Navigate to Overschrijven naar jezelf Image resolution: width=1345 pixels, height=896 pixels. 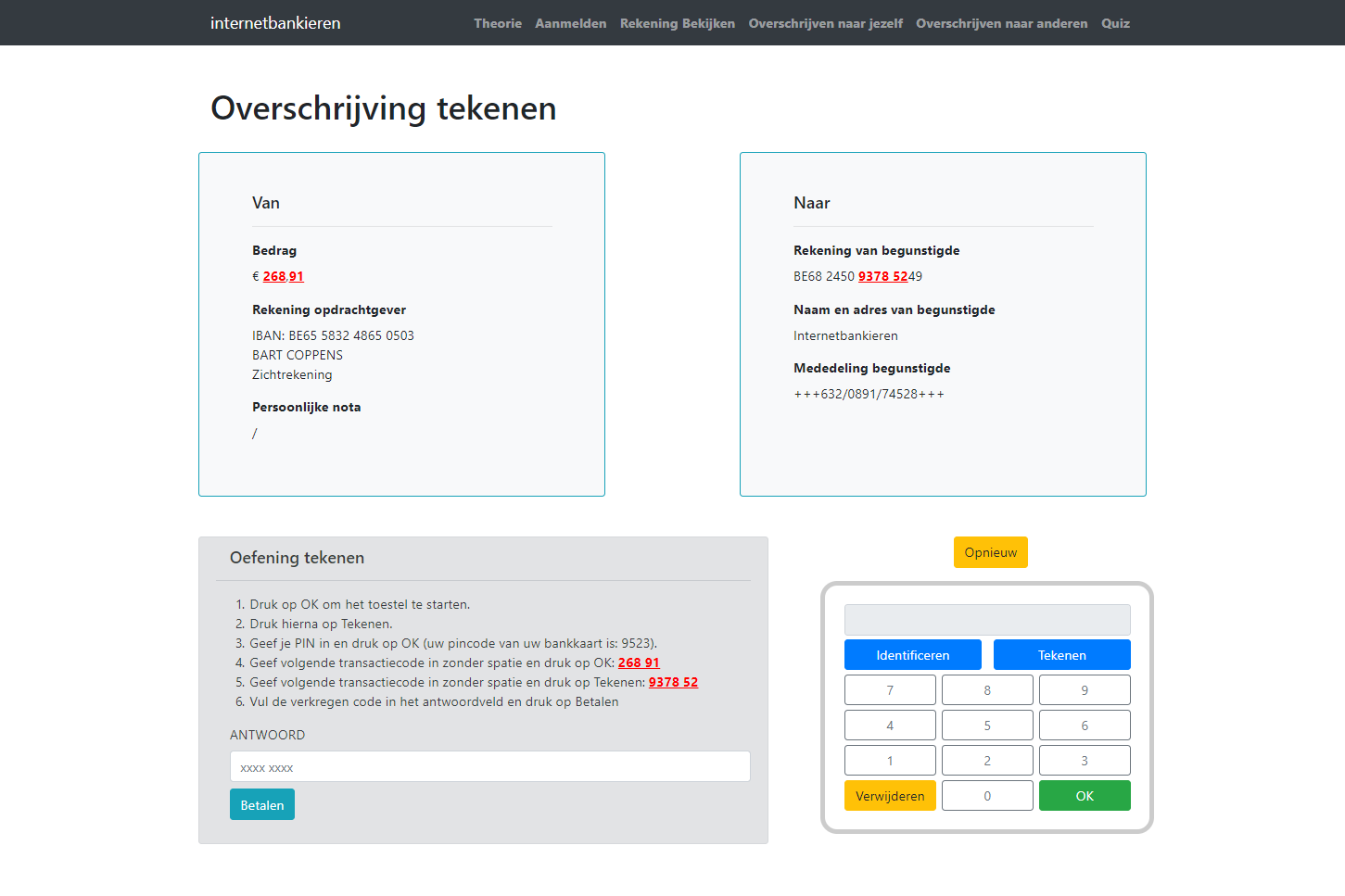tap(825, 23)
